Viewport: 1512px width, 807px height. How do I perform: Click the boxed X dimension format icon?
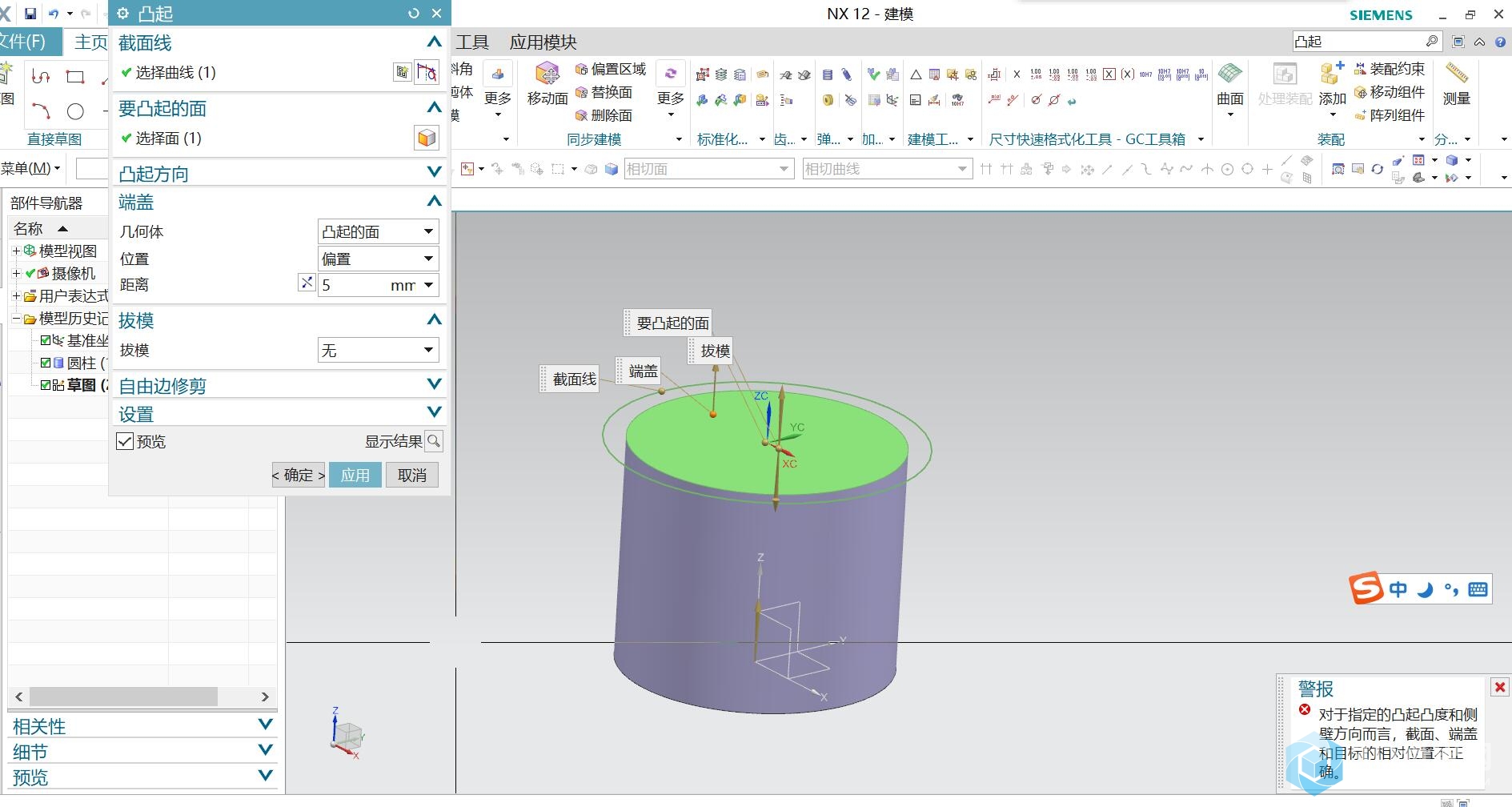1109,74
